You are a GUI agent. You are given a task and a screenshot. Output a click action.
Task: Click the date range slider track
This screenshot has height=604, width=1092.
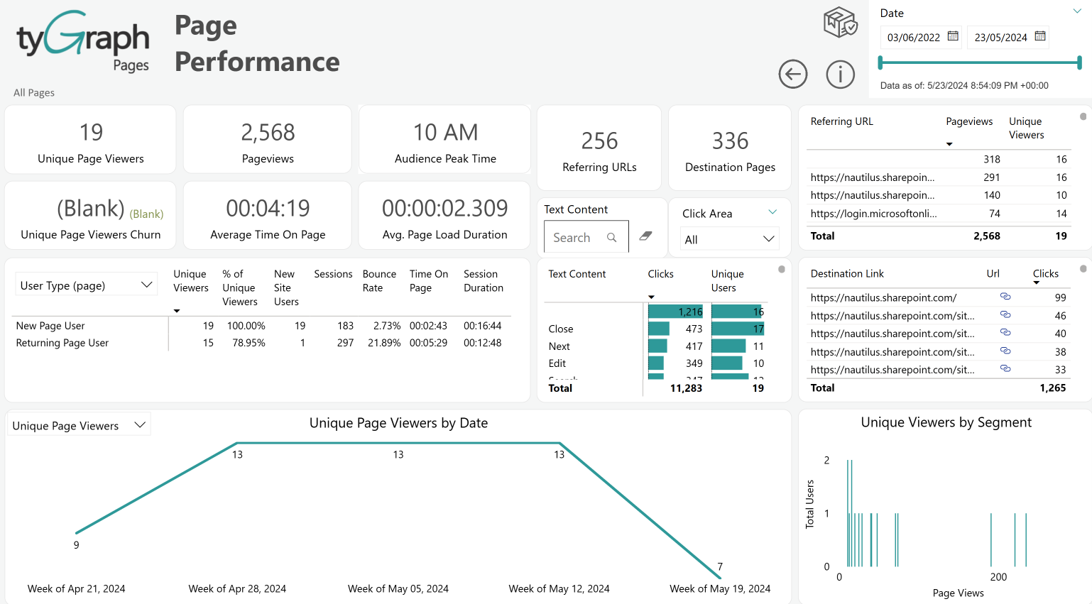[980, 63]
